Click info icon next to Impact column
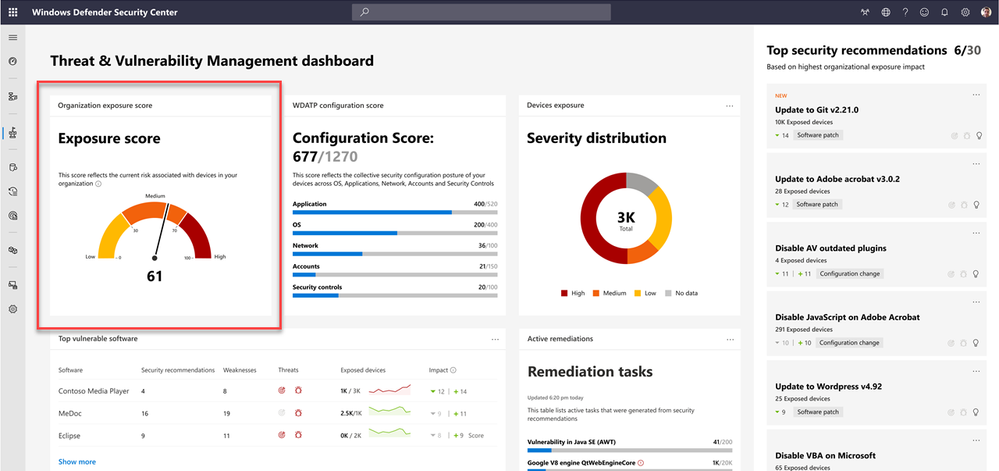This screenshot has height=471, width=999. 453,370
